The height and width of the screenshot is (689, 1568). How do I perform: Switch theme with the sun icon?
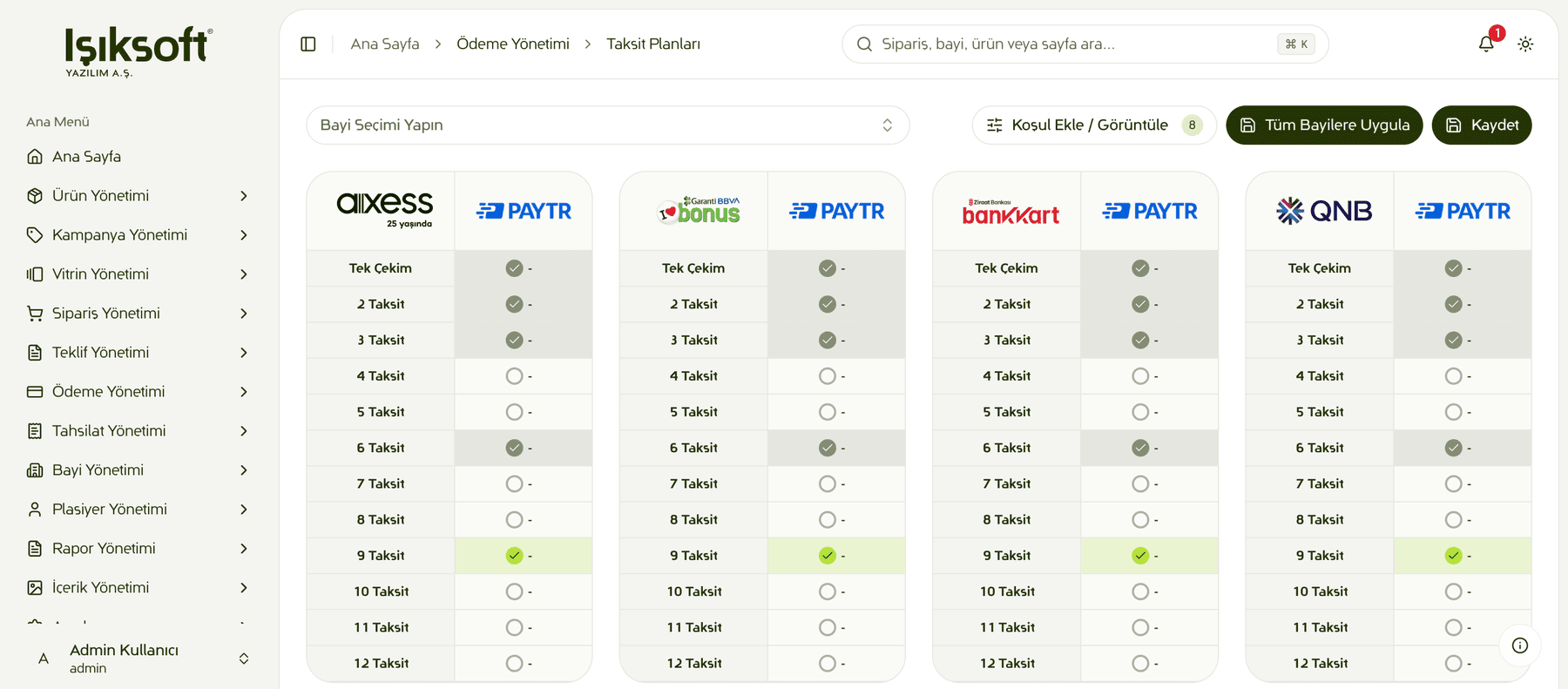coord(1525,44)
